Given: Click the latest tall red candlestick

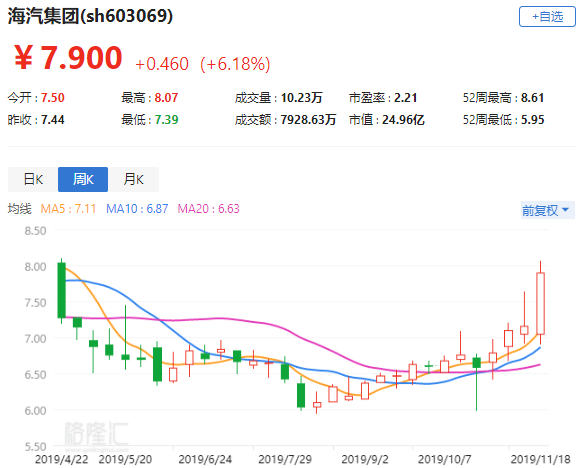Looking at the screenshot, I should pyautogui.click(x=540, y=303).
